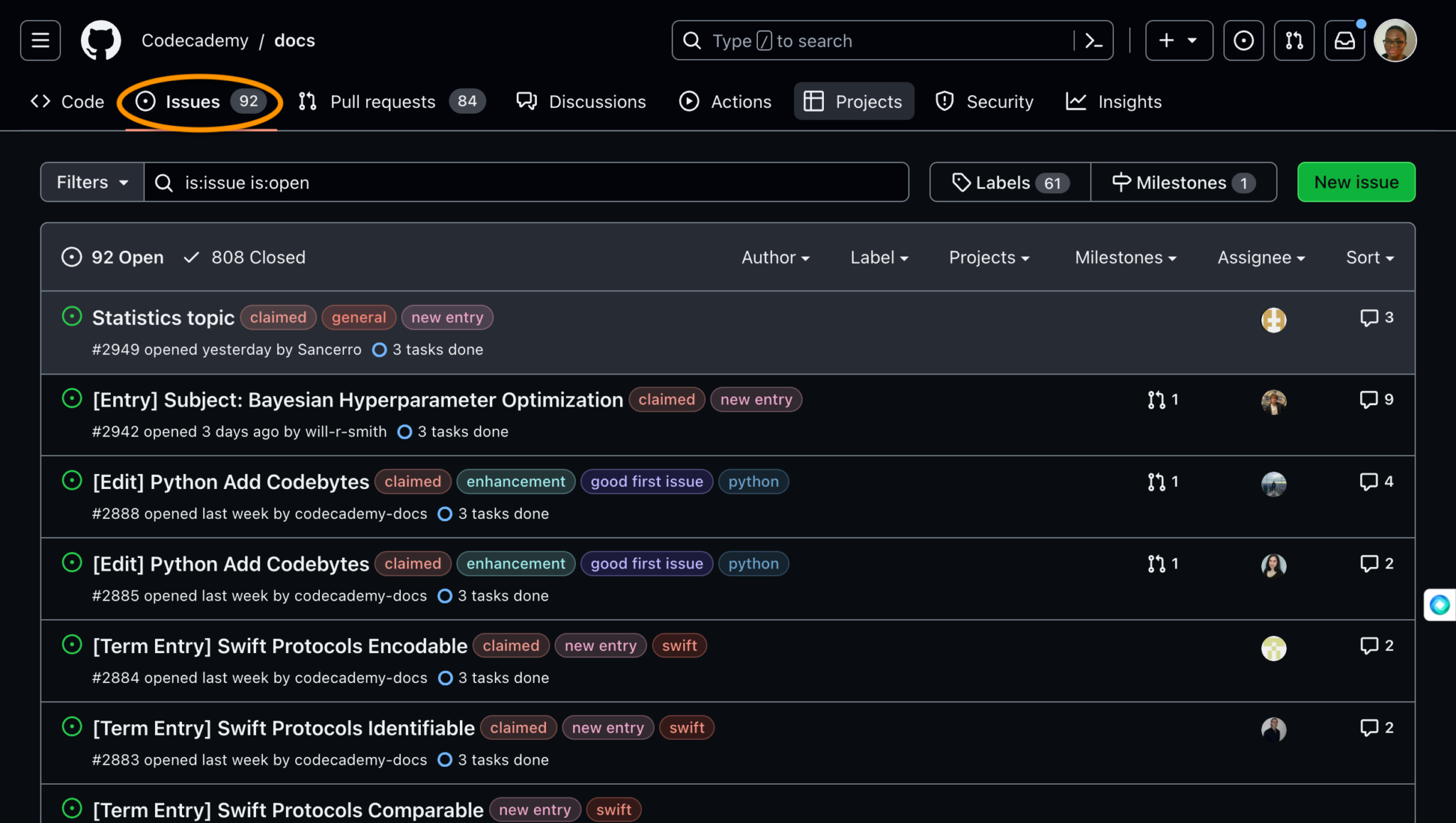The width and height of the screenshot is (1456, 823).
Task: Click the pull requests icon beside the inbox
Action: click(x=1294, y=41)
